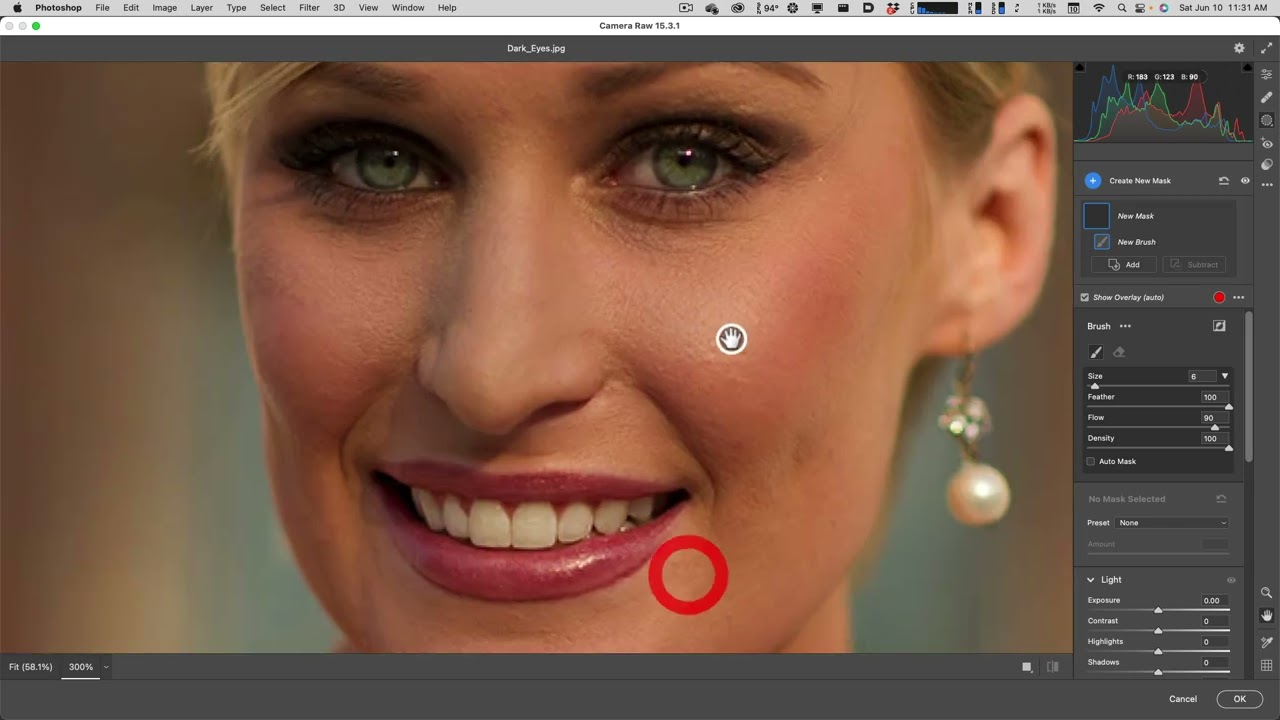Click the Size value field
The height and width of the screenshot is (720, 1280).
[1202, 376]
